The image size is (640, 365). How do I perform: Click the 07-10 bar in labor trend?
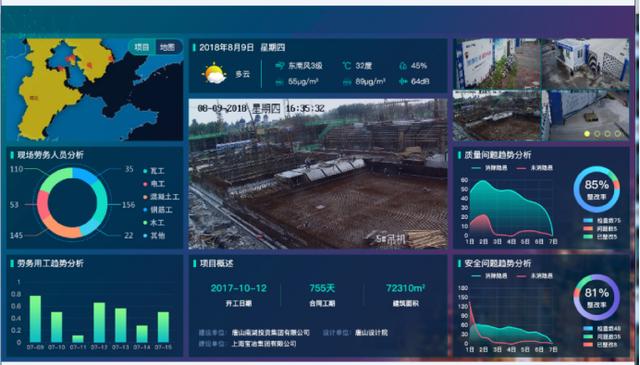click(x=57, y=327)
